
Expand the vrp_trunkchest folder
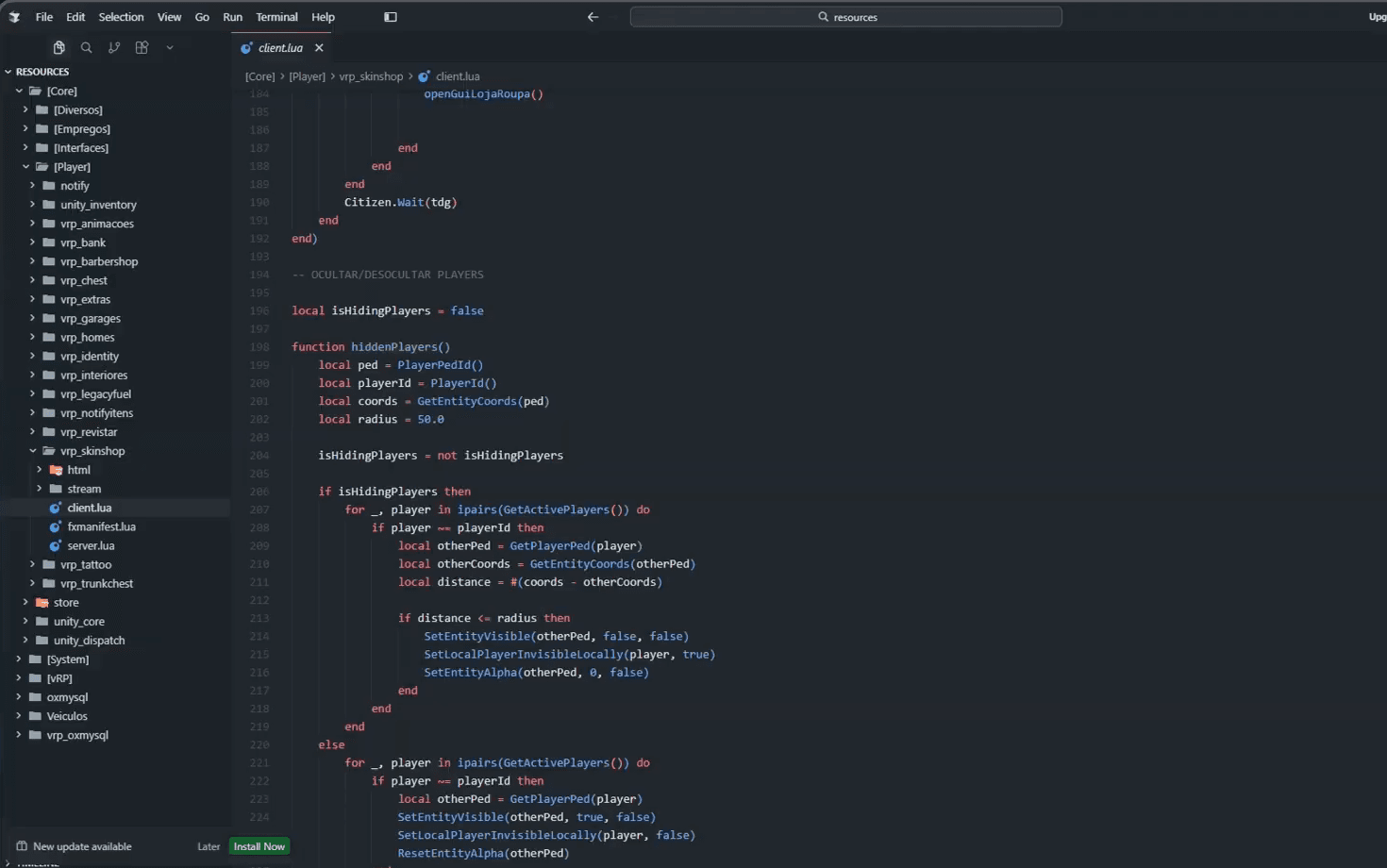point(115,583)
